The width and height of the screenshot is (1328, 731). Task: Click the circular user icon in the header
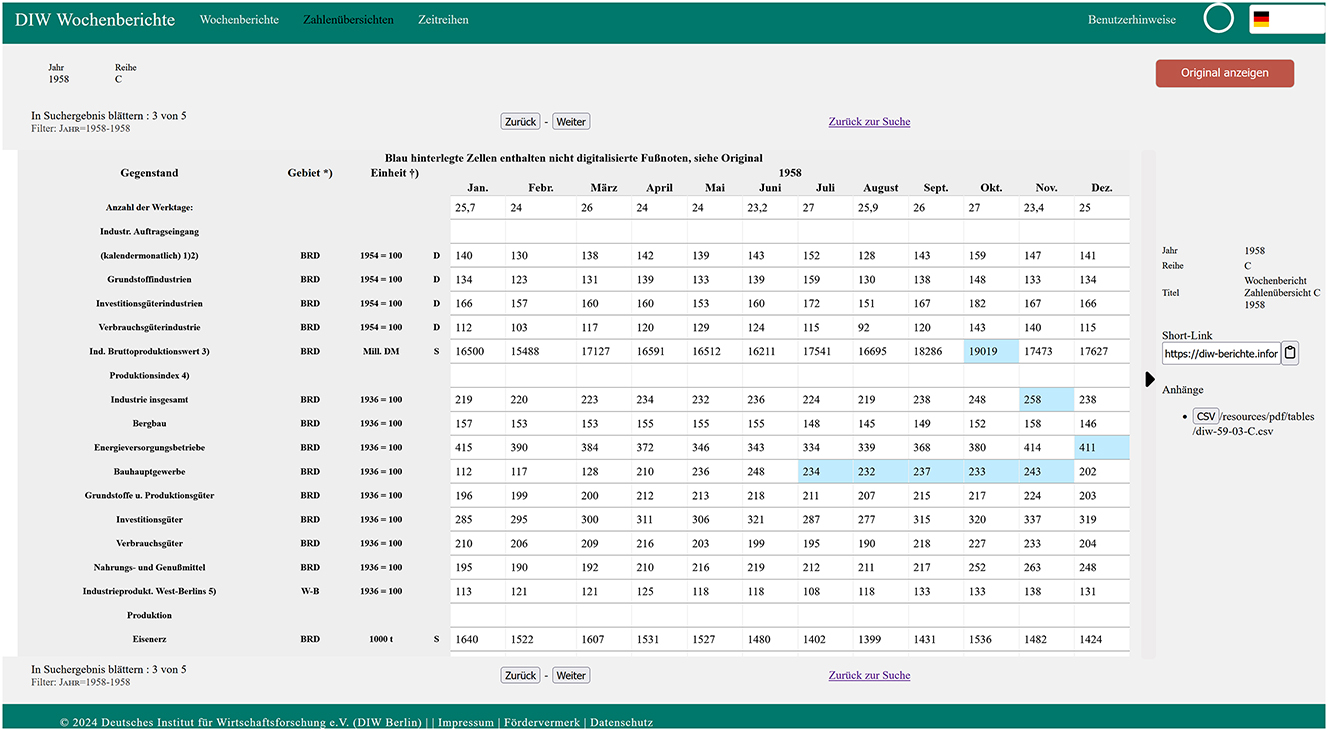[1218, 18]
